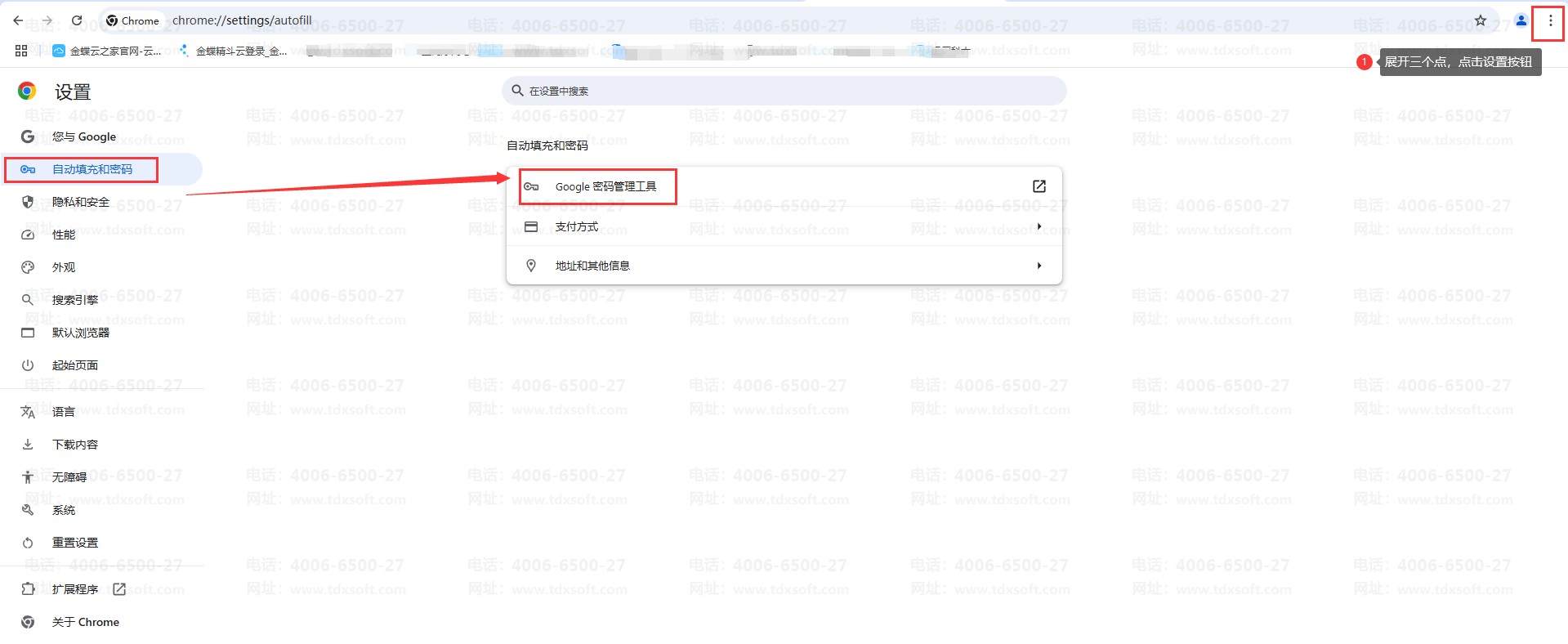
Task: Click the browser forward arrow
Action: tap(47, 20)
